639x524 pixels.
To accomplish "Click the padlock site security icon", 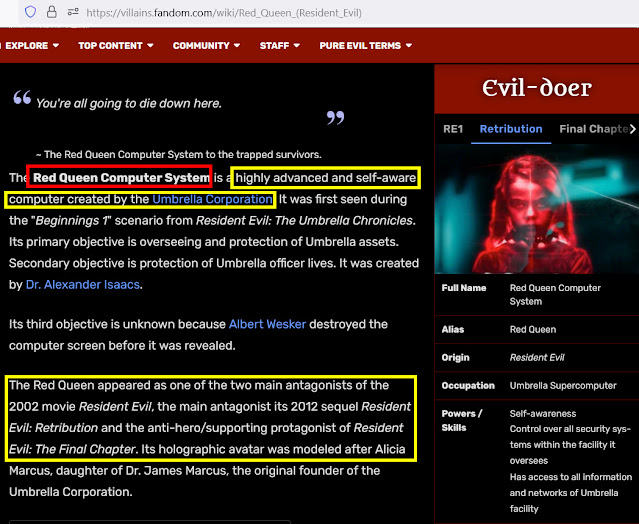I will [52, 12].
